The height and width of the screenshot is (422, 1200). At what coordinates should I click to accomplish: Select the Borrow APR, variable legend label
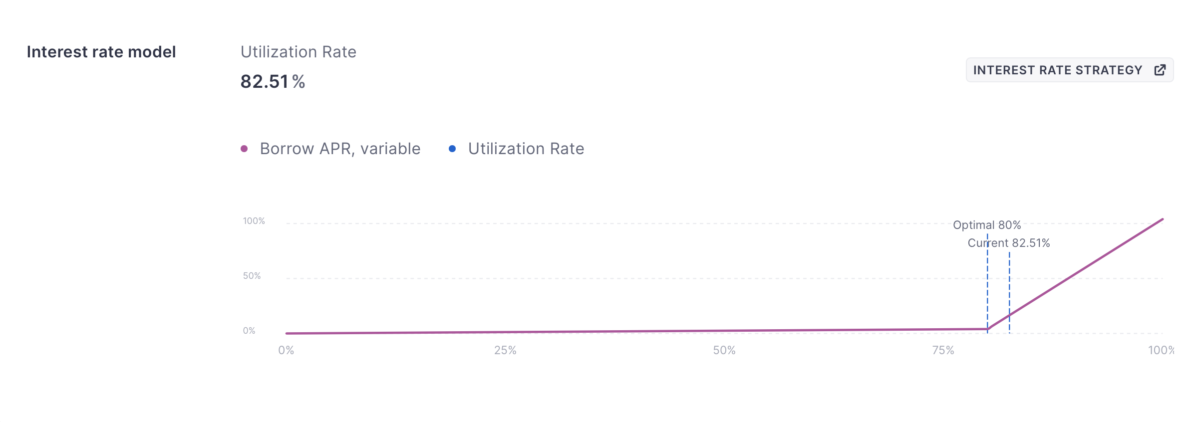coord(340,149)
